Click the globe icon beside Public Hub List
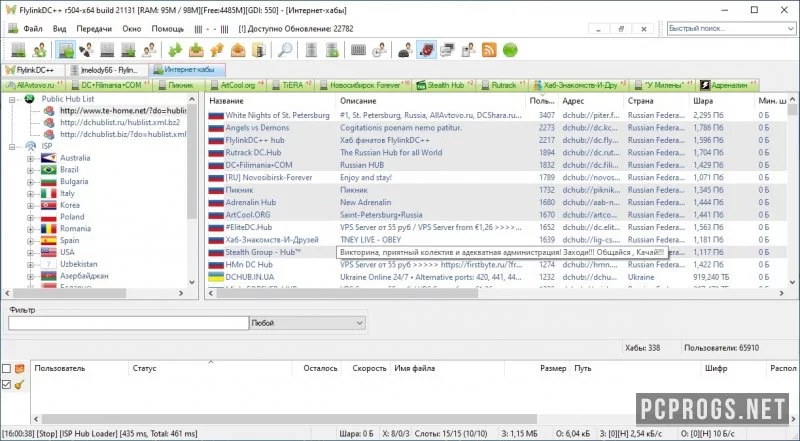The image size is (800, 441). click(x=30, y=99)
